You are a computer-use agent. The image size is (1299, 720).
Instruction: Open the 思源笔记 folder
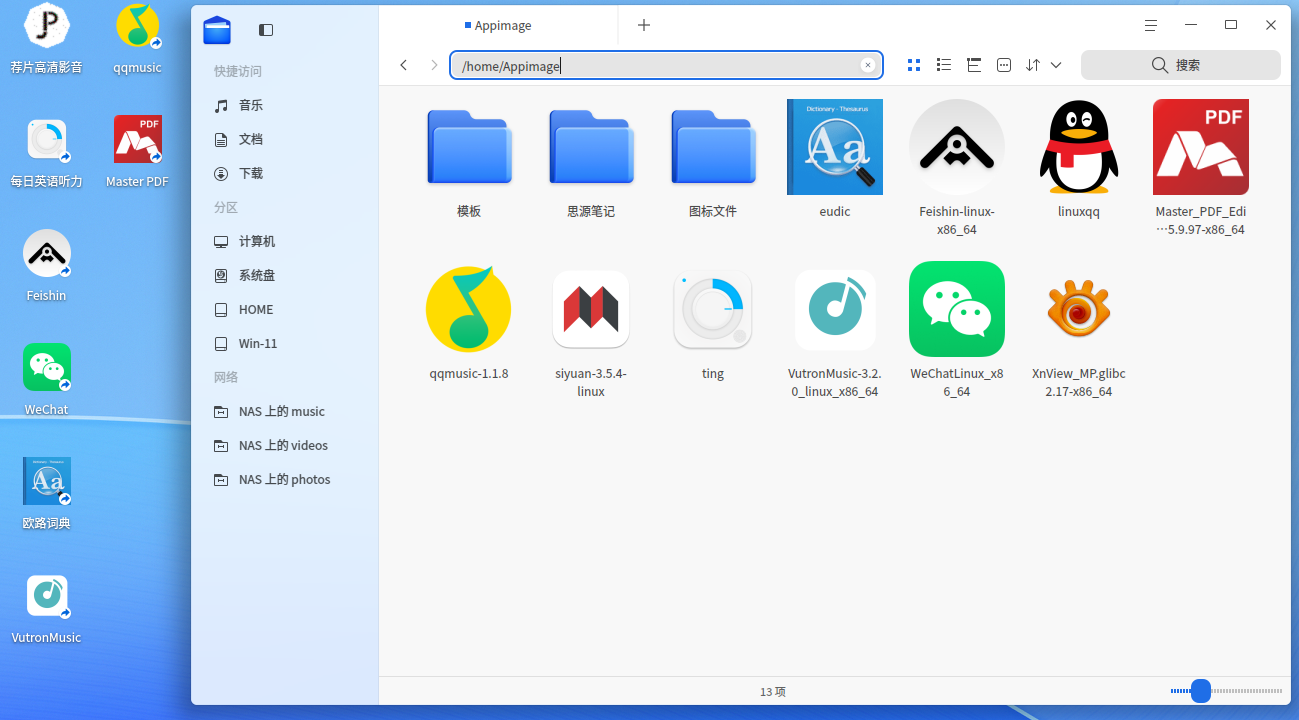pos(591,147)
